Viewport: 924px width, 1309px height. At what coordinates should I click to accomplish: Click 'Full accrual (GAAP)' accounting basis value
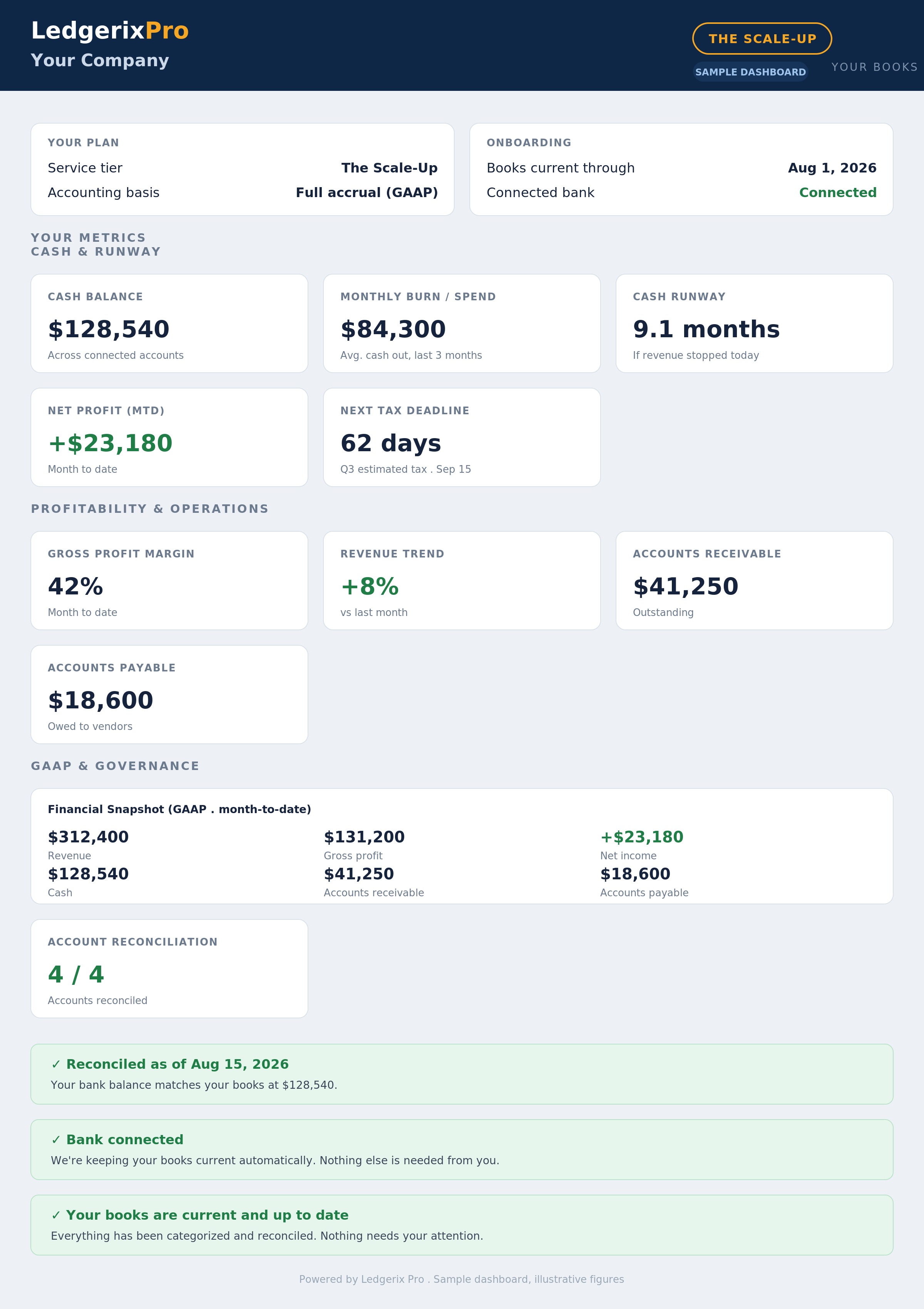[x=367, y=193]
